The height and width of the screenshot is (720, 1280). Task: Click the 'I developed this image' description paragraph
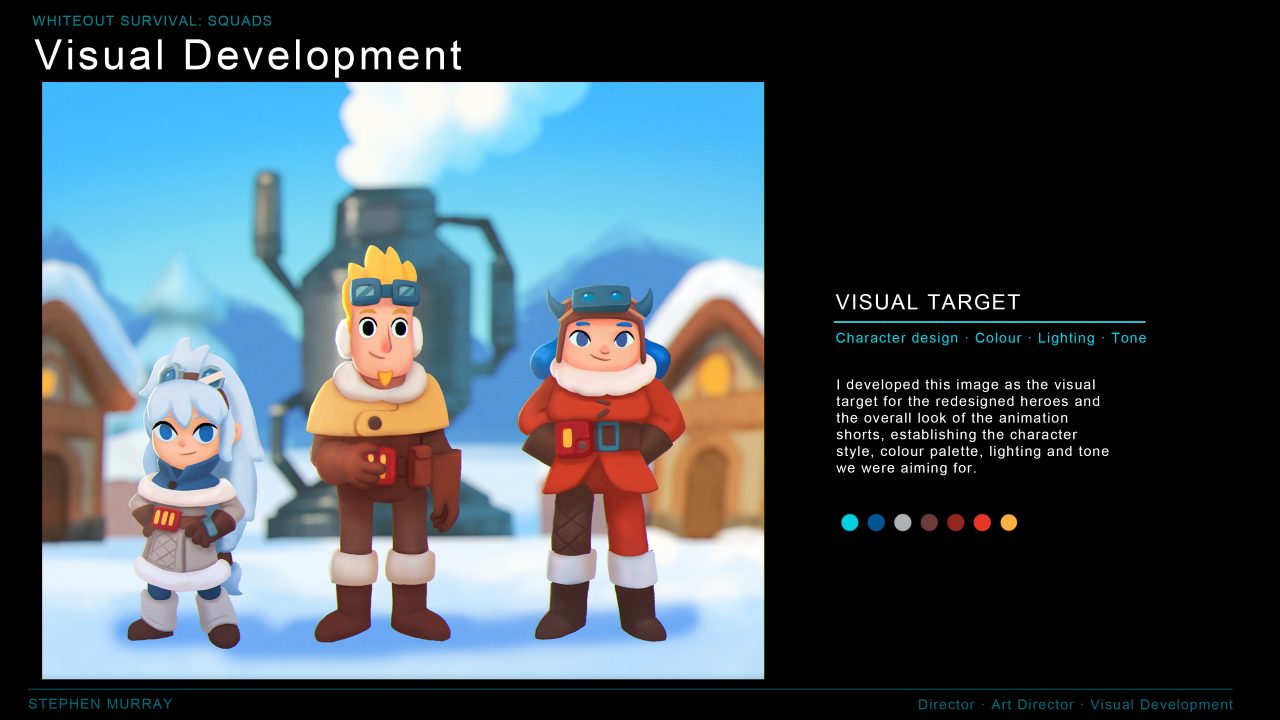click(x=973, y=426)
